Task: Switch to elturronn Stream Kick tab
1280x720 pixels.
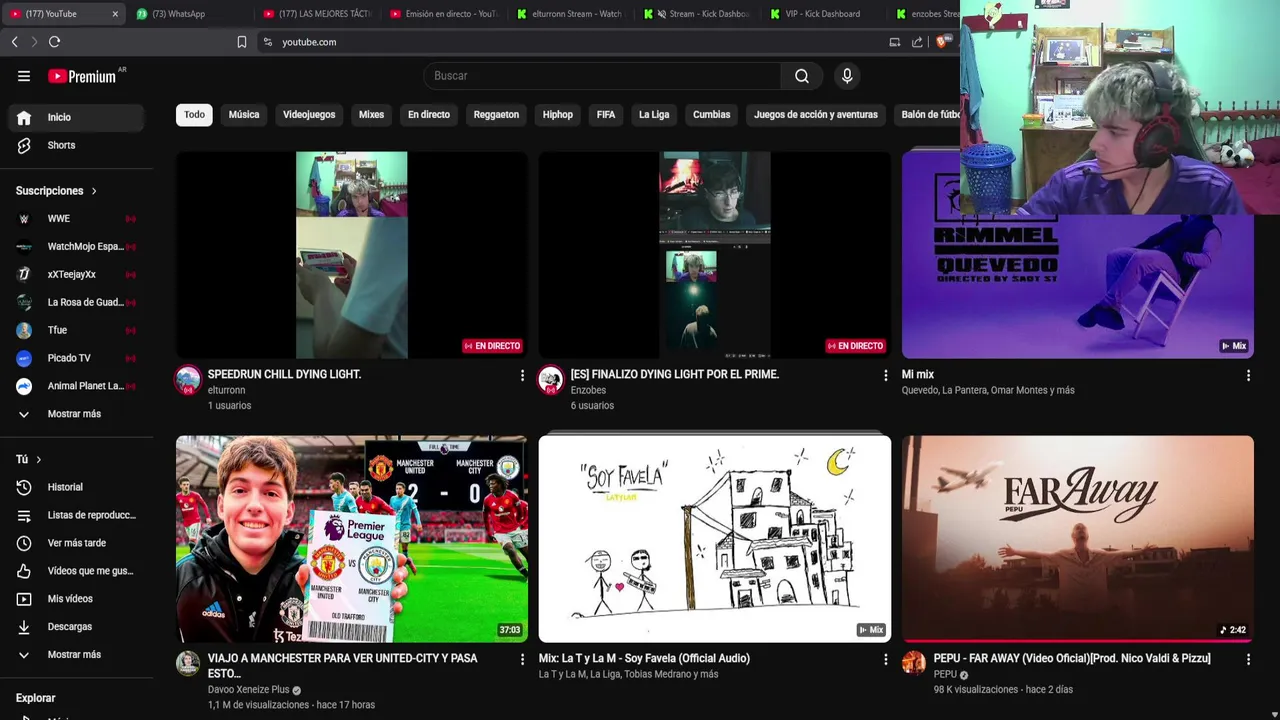Action: point(572,14)
